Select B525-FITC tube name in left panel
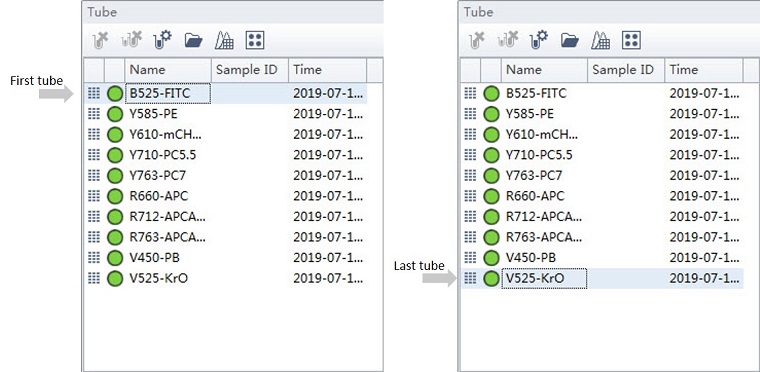 point(159,93)
